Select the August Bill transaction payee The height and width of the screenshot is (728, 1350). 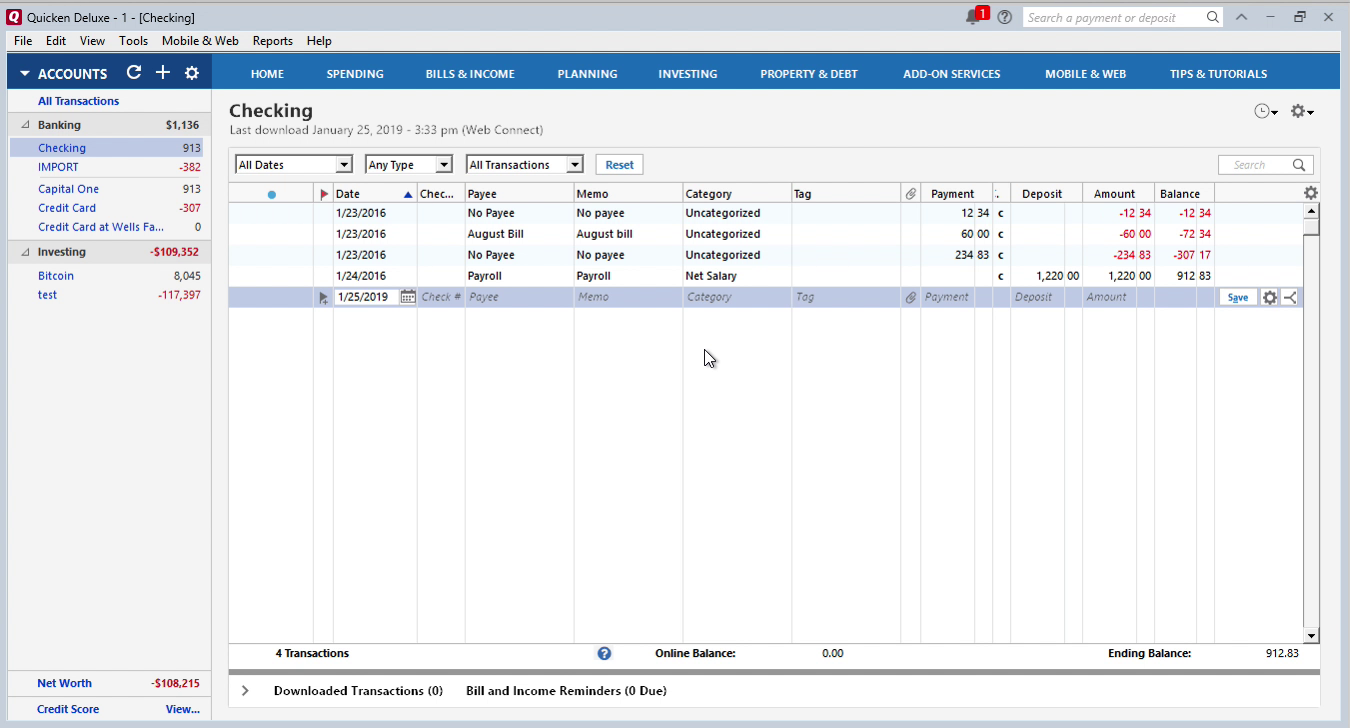pos(496,234)
